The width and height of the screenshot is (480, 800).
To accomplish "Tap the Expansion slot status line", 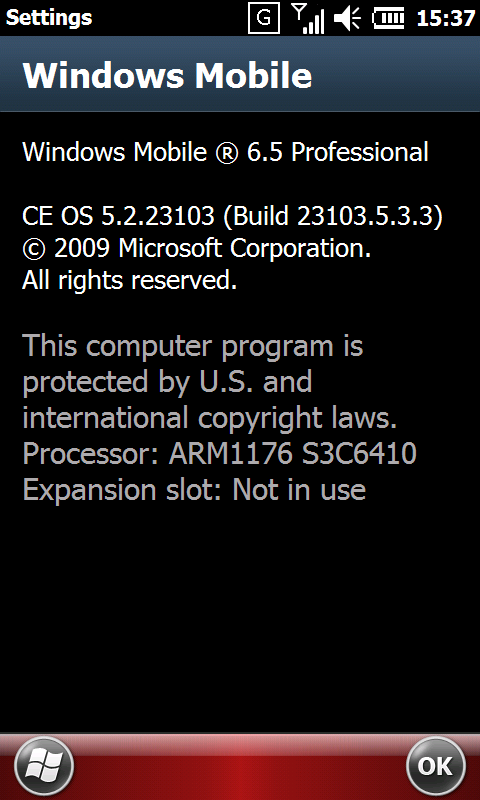I will (x=194, y=489).
